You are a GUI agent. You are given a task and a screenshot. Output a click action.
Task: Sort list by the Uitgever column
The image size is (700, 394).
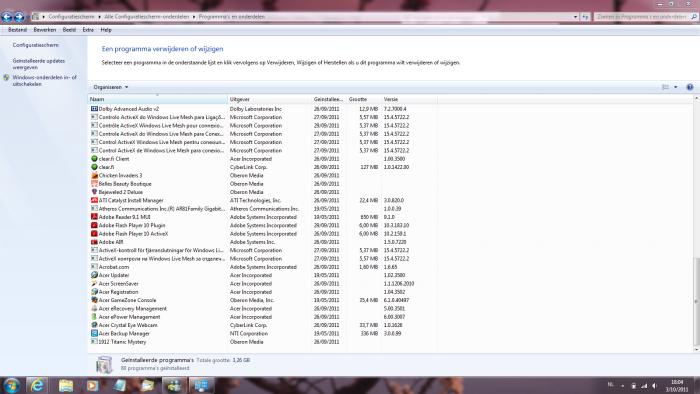(269, 99)
